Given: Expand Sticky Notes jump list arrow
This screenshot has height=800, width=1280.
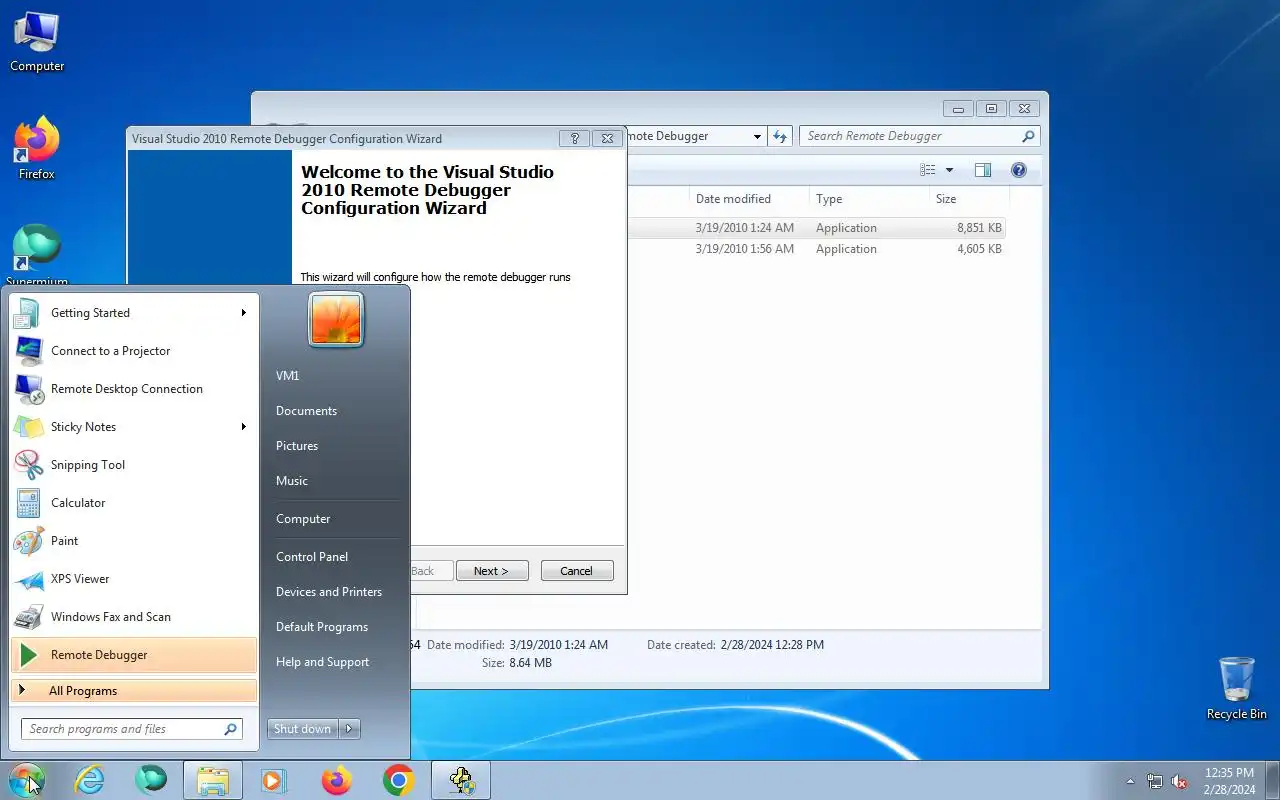Looking at the screenshot, I should coord(243,427).
